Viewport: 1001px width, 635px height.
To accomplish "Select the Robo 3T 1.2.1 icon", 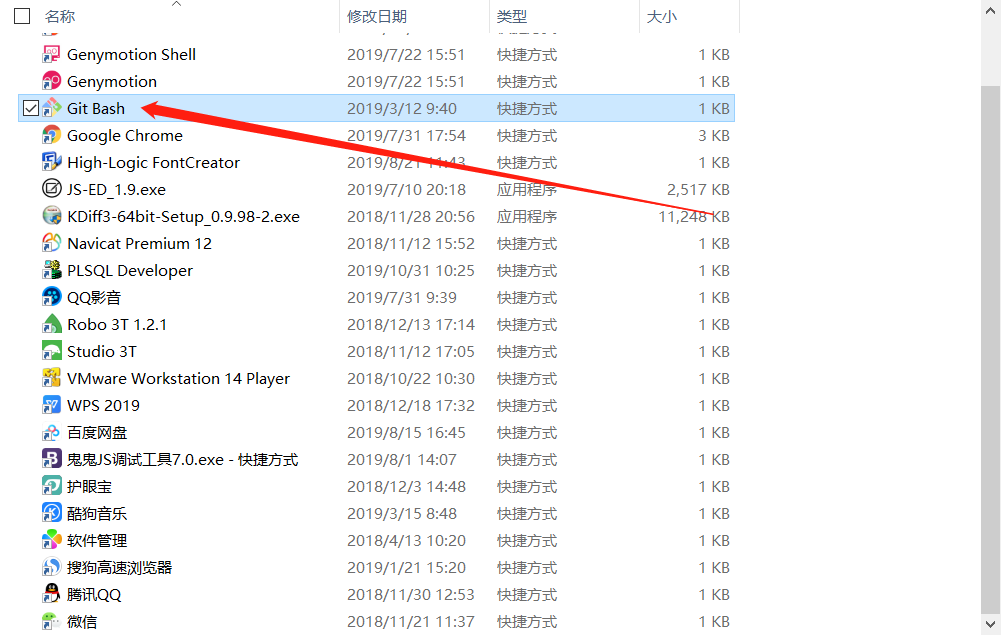I will (x=51, y=324).
